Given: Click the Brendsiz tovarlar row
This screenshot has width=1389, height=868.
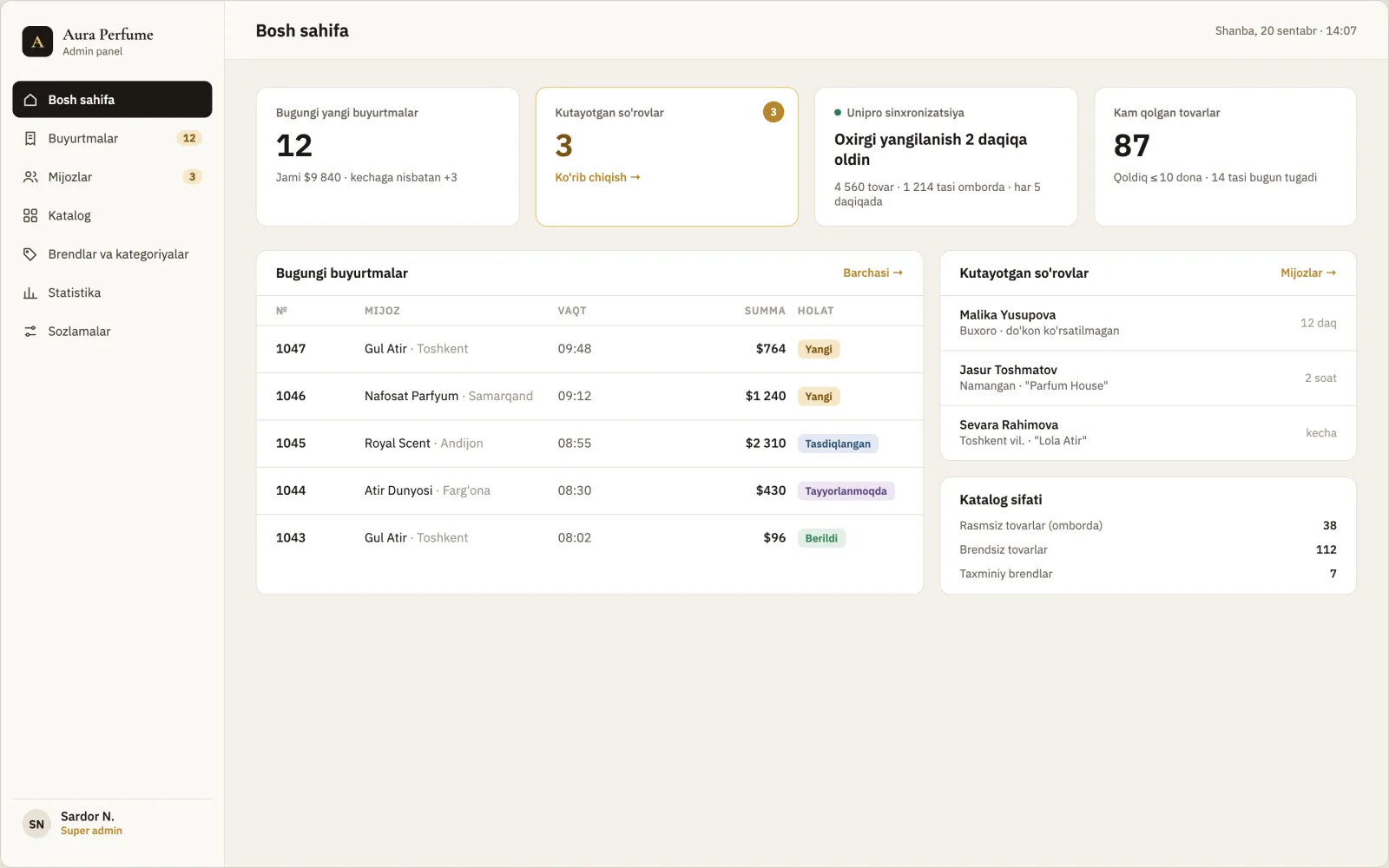Looking at the screenshot, I should tap(1148, 549).
